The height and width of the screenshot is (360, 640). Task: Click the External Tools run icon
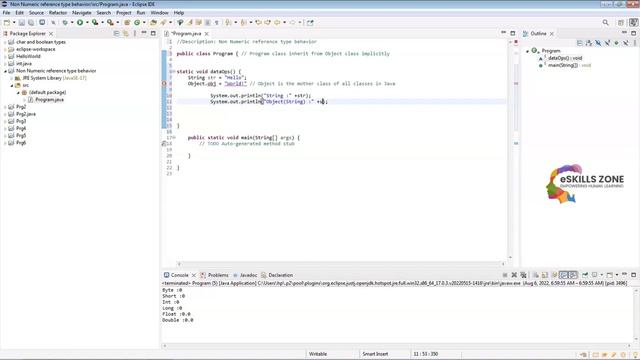110,23
